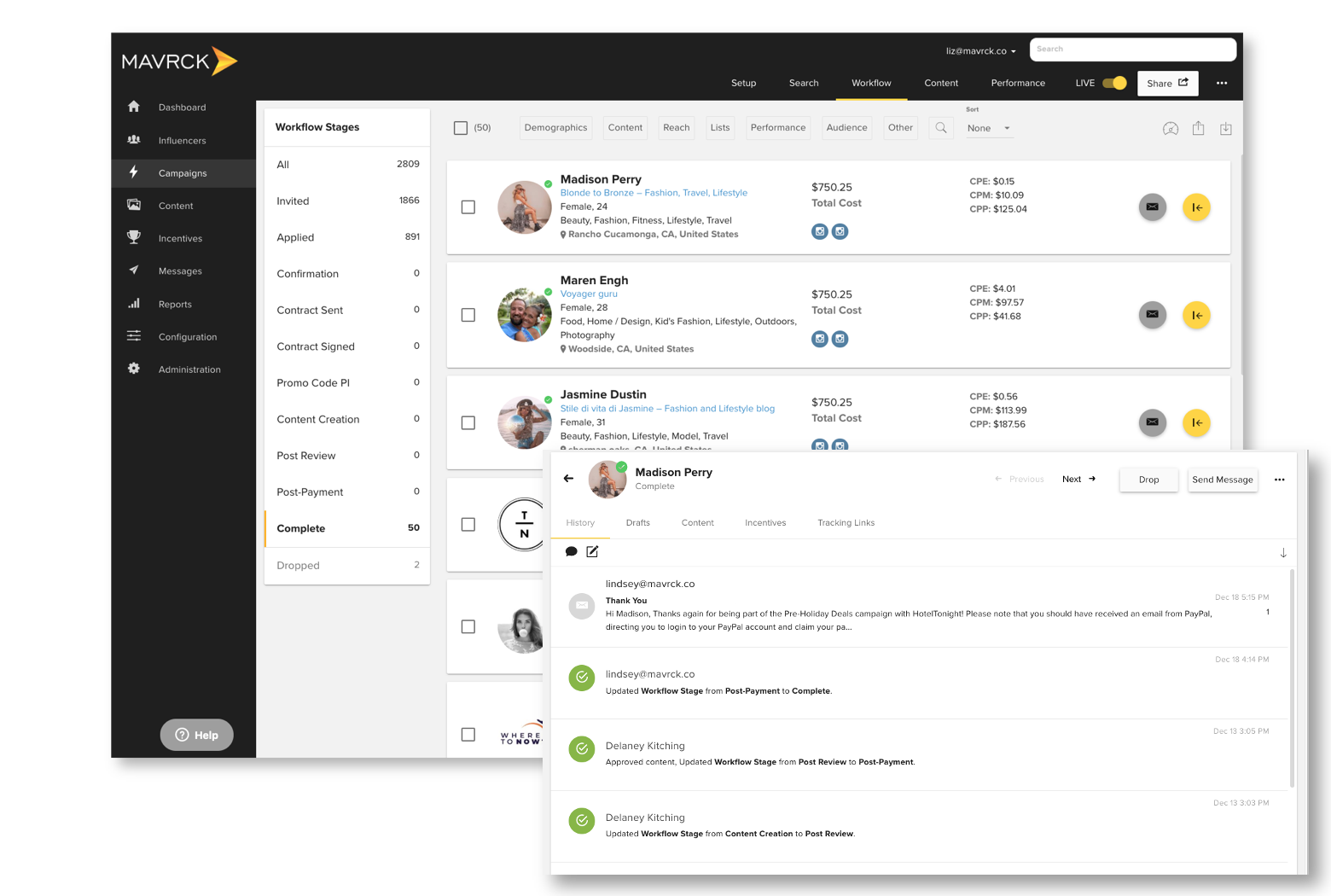Click the compose note icon in History
The image size is (1331, 896).
pos(592,552)
